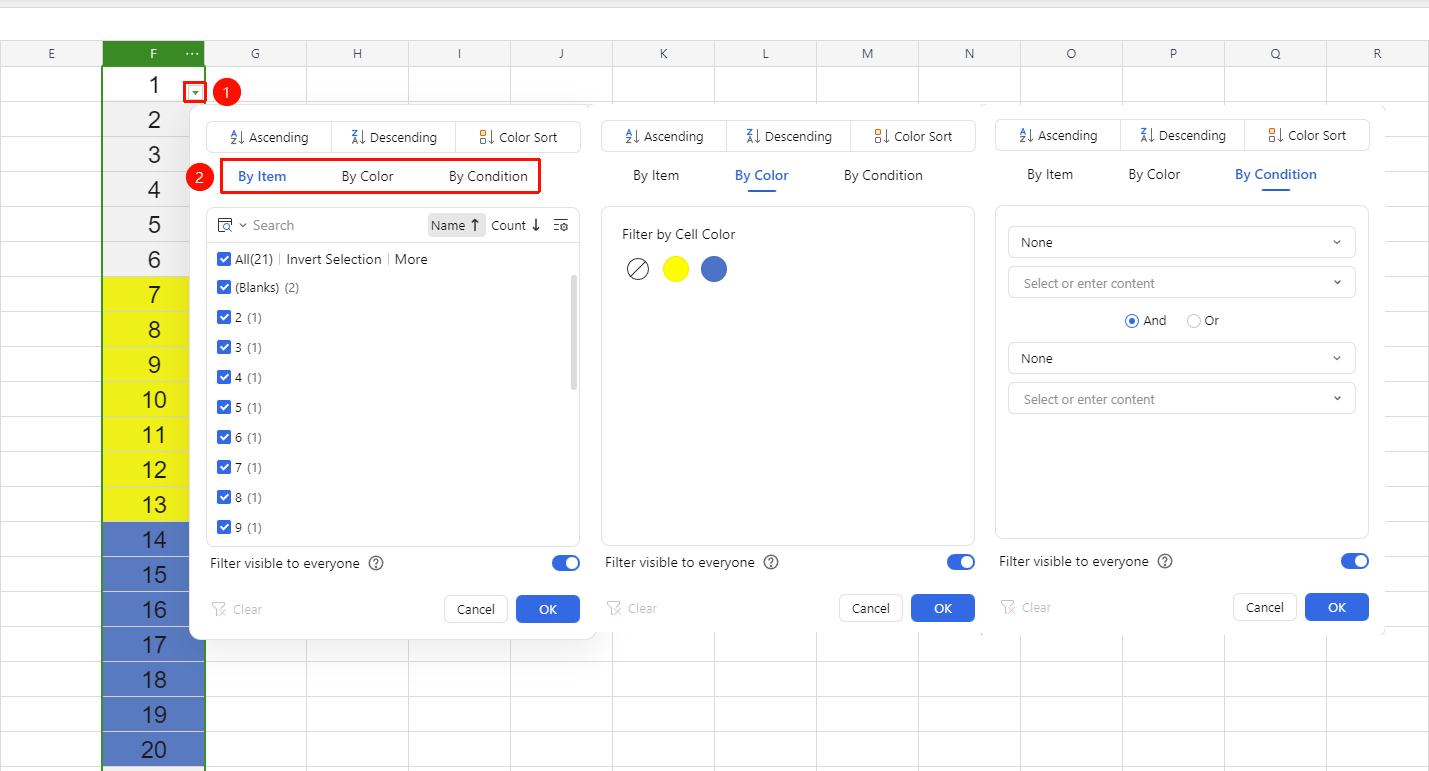
Task: Click the help icon in the item-list filter panel
Action: [x=376, y=563]
